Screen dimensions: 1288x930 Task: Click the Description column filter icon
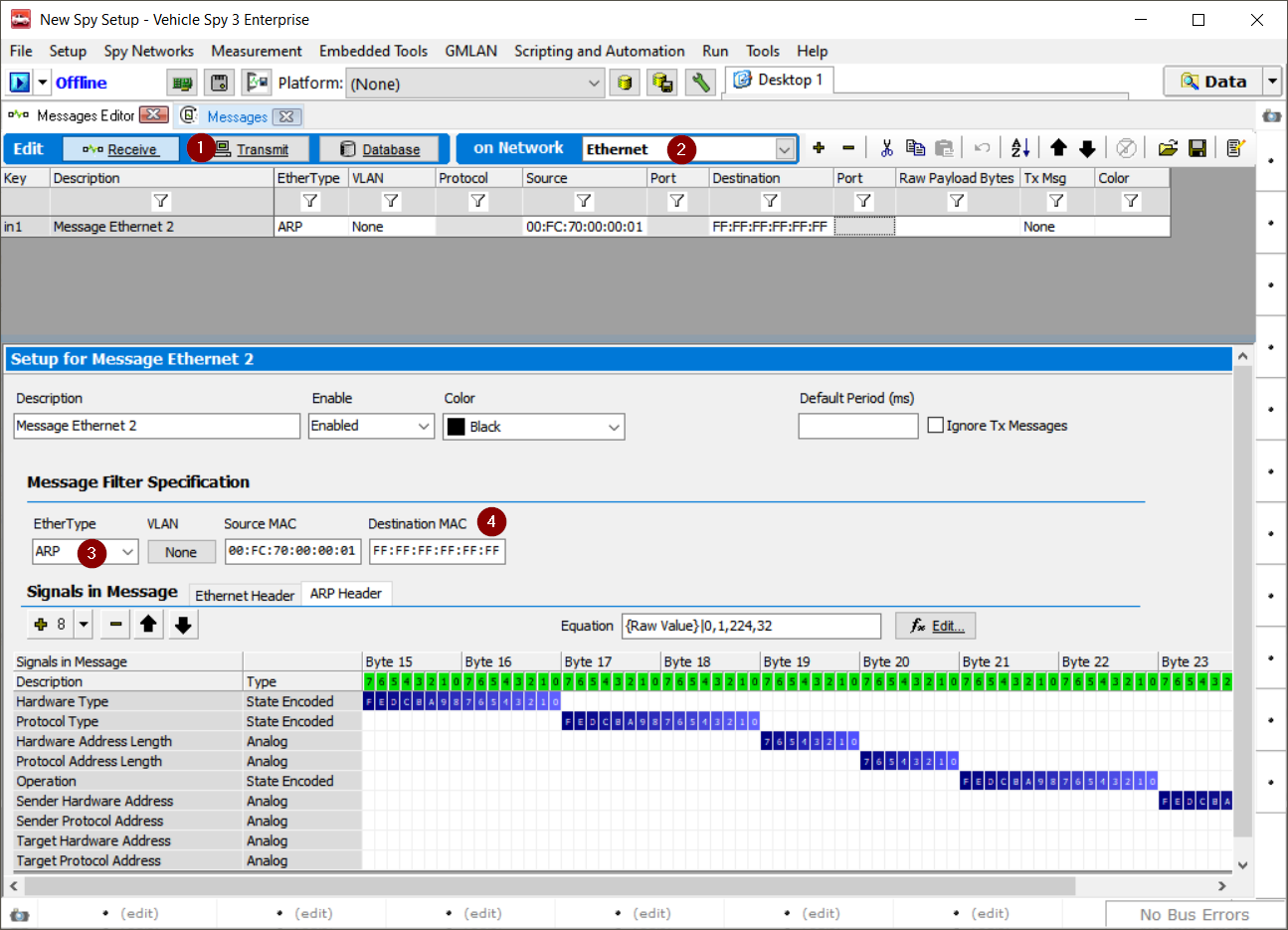pyautogui.click(x=161, y=201)
